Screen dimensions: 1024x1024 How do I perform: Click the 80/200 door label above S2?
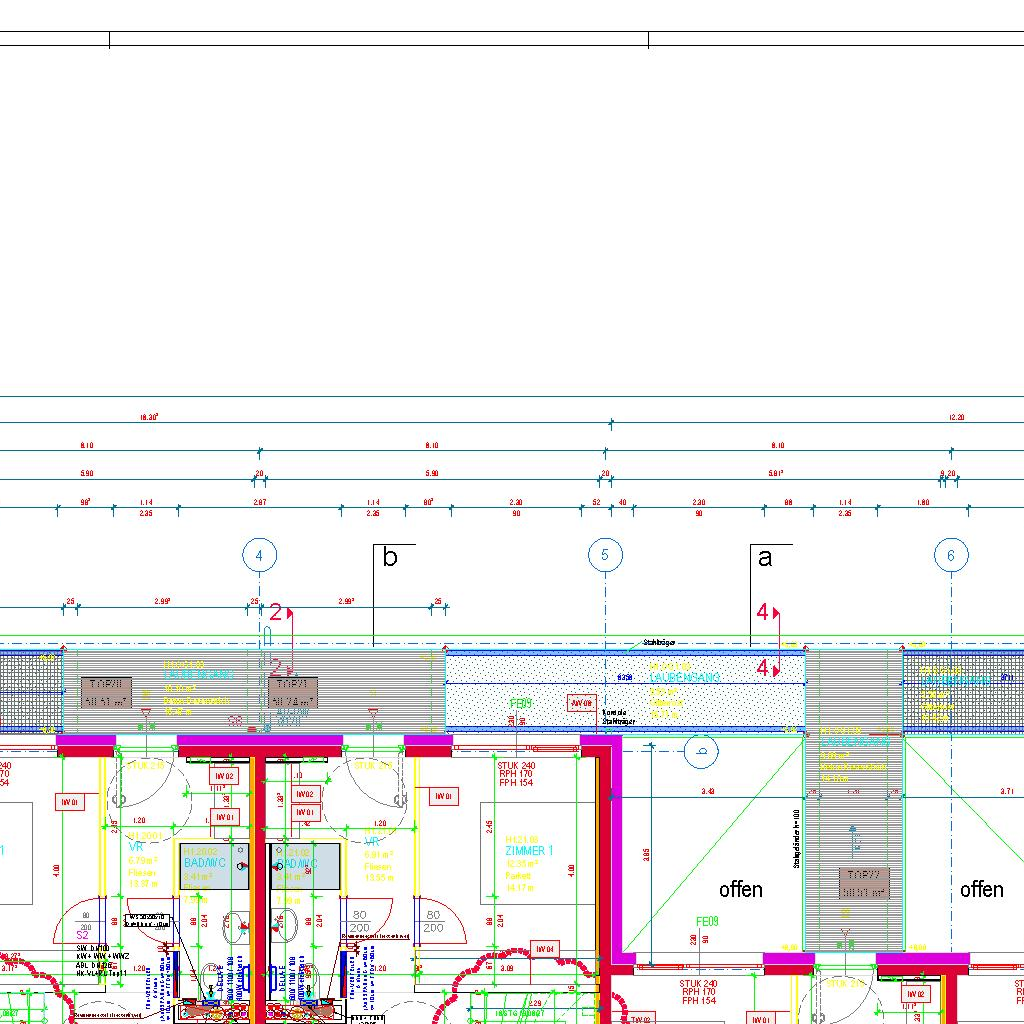pos(88,921)
